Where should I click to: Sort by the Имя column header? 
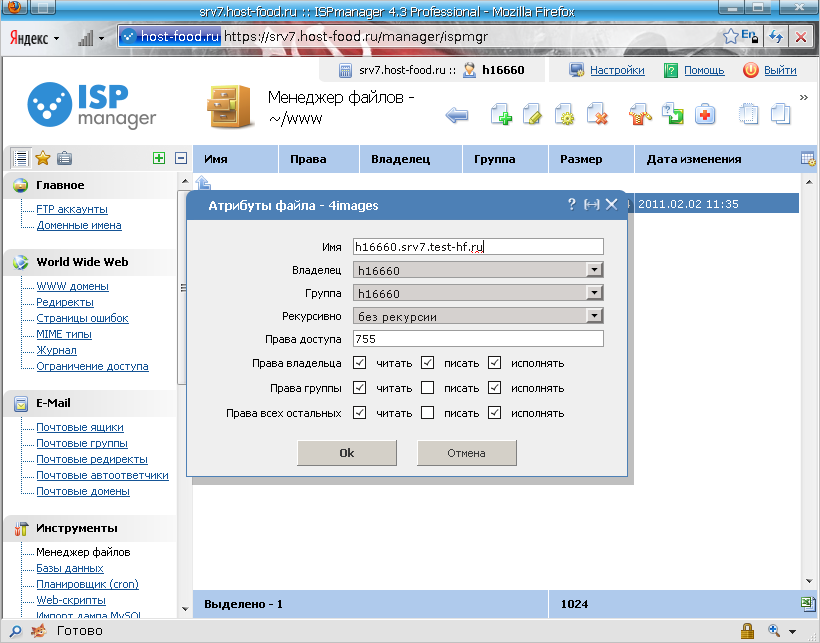[235, 159]
